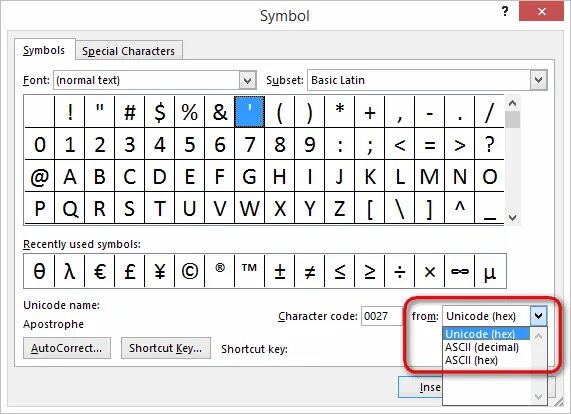Viewport: 571px width, 414px height.
Task: Select the lambda λ recent symbol
Action: (x=70, y=271)
